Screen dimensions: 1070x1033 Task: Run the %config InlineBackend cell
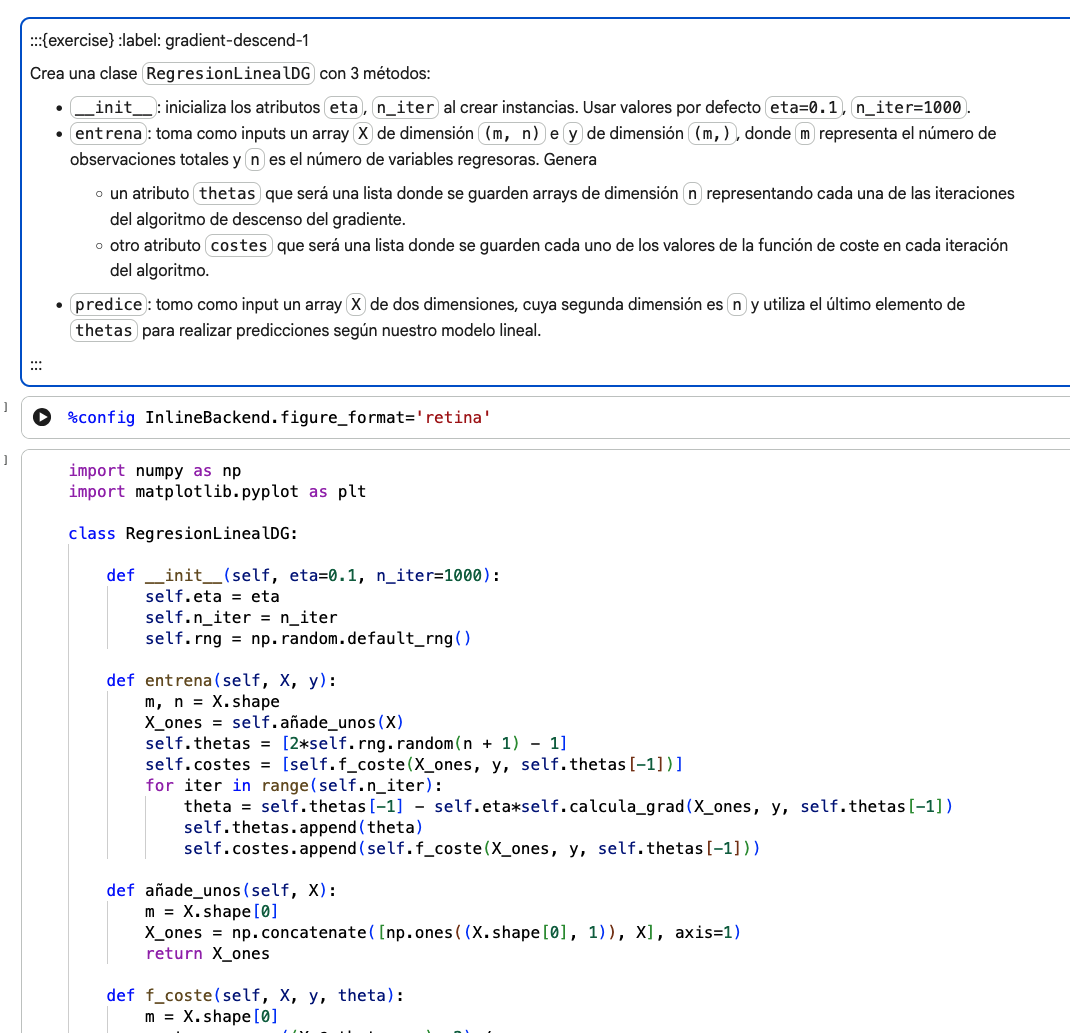pos(42,417)
